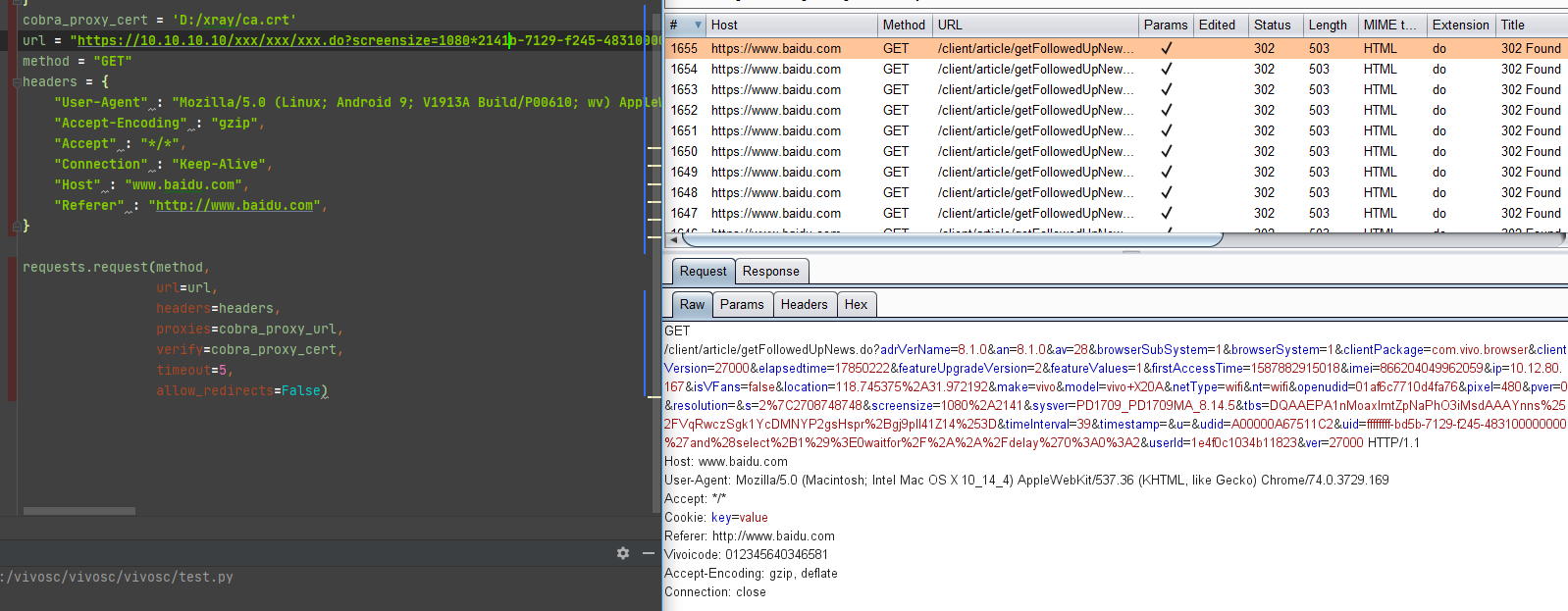Open the https://10.10.10.10 url link in code
Screen dimensions: 1568x611
(368, 40)
